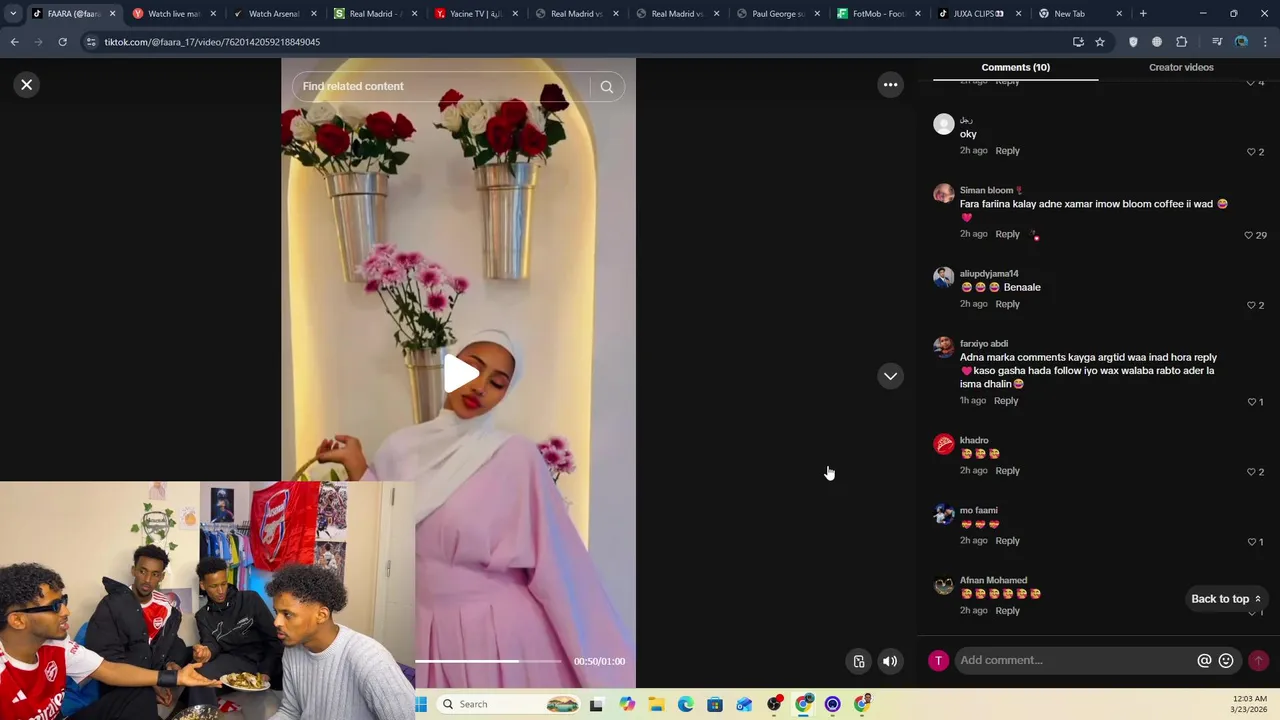Open farxiyo abdi's profile avatar
The width and height of the screenshot is (1280, 720).
[x=944, y=347]
